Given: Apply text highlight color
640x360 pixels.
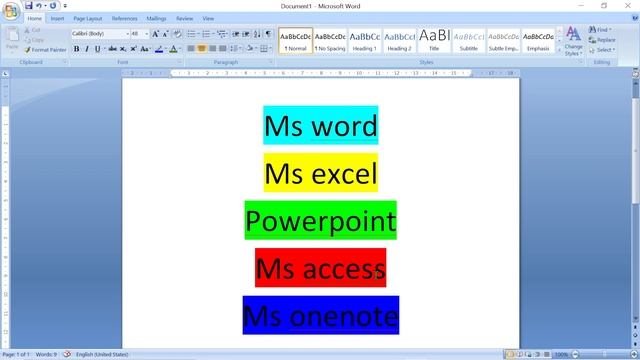Looking at the screenshot, I should 159,49.
